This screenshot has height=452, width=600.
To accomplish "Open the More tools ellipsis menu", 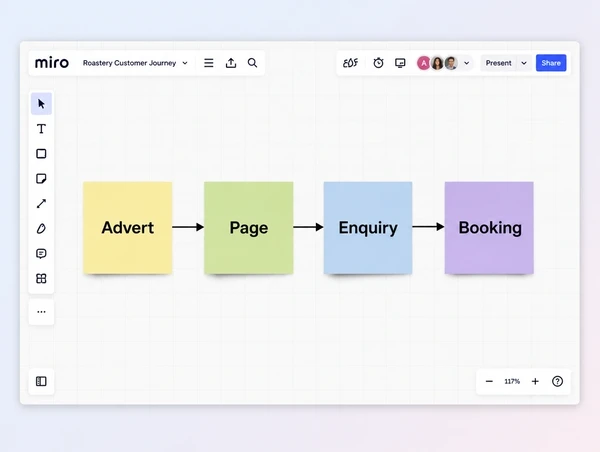I will pyautogui.click(x=41, y=312).
